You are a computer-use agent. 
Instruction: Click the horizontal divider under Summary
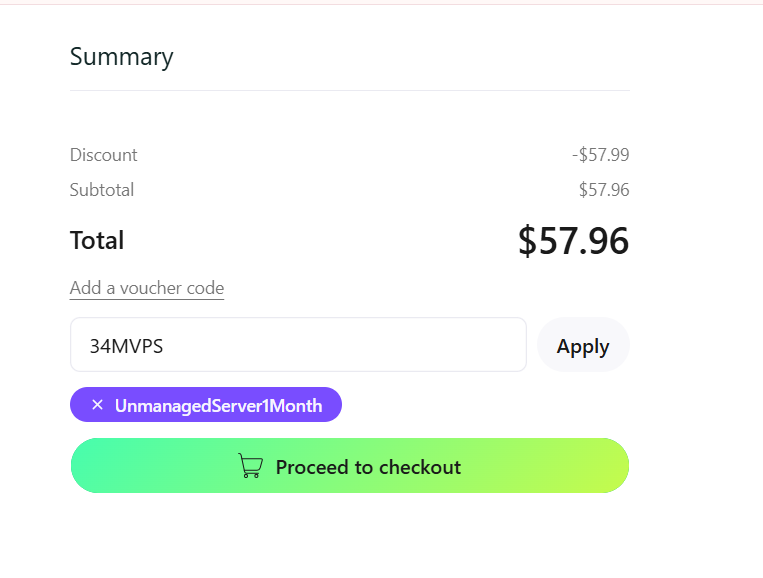[x=350, y=90]
